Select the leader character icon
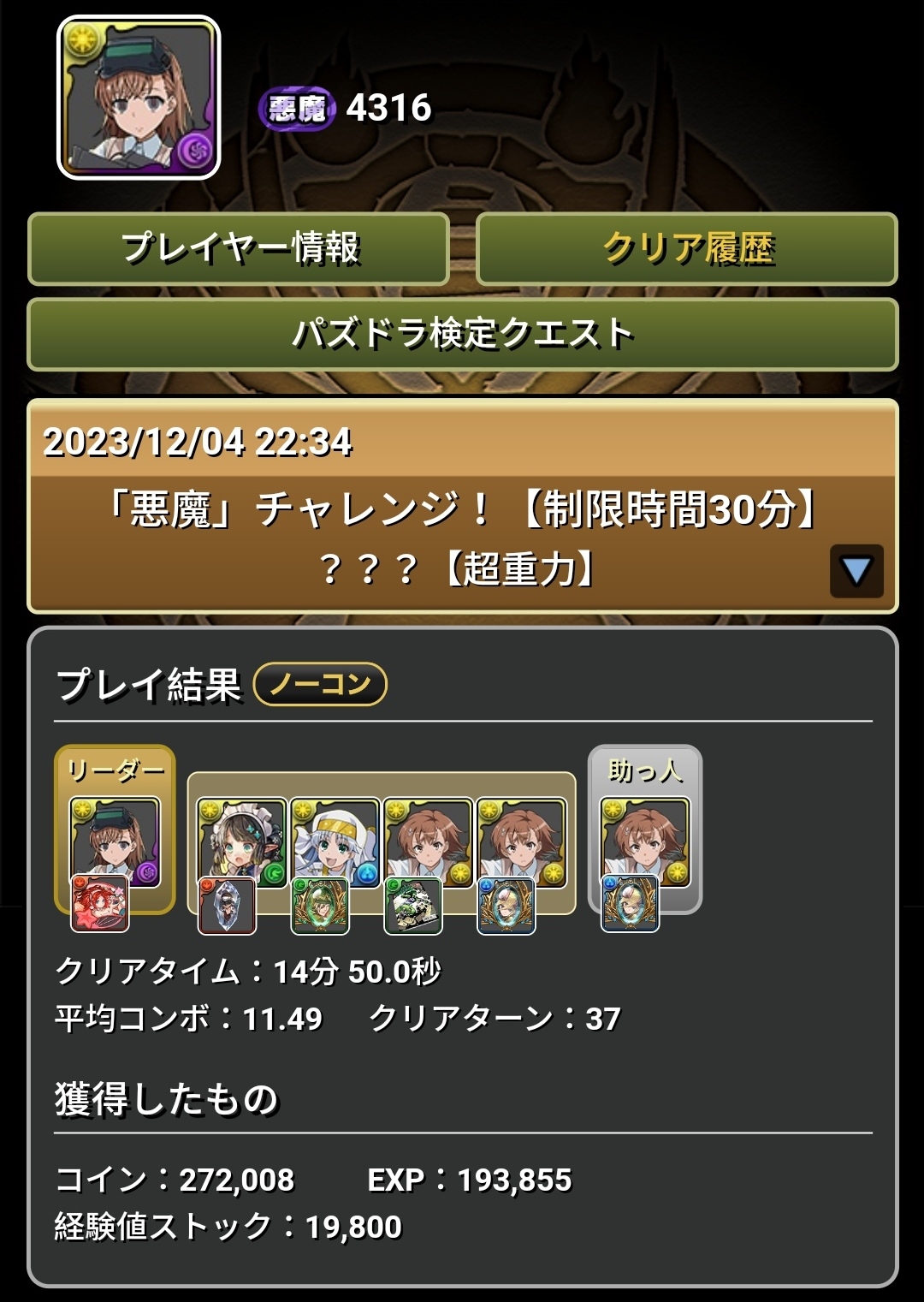 pos(115,842)
